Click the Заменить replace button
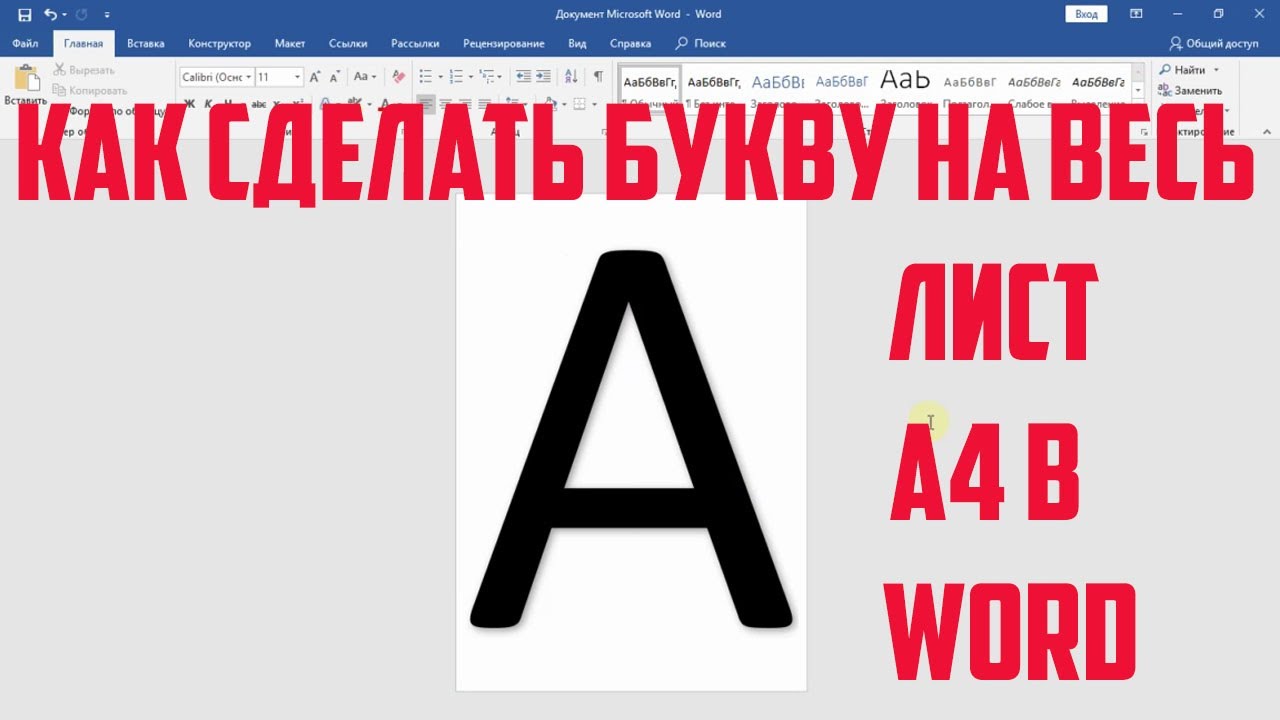 [1190, 90]
